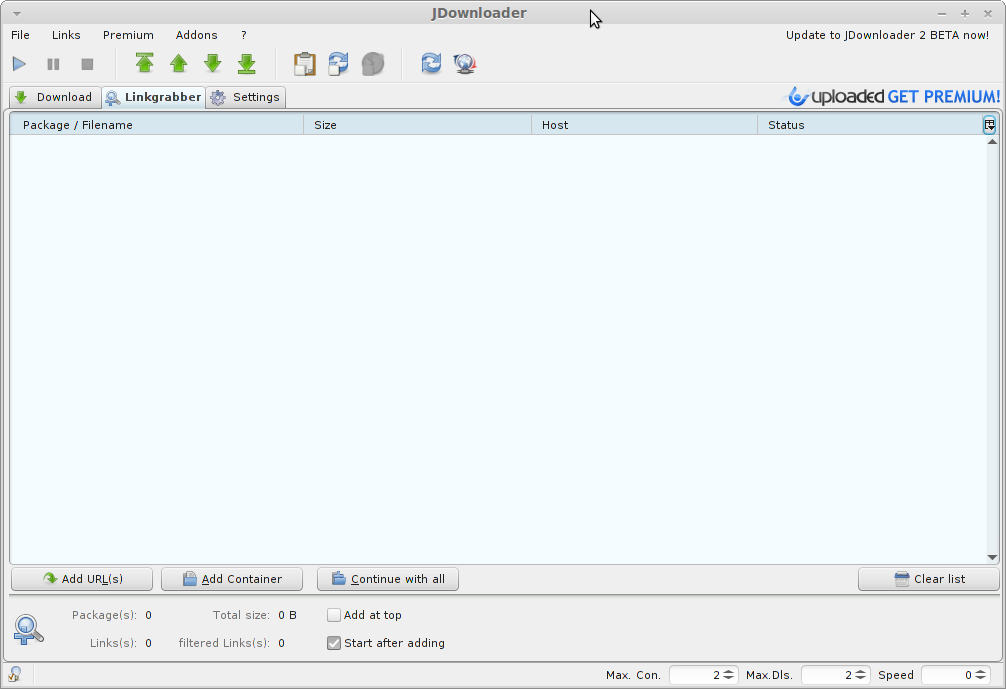Click the Add Container button
Screen dimensions: 1006x689
pyautogui.click(x=232, y=579)
